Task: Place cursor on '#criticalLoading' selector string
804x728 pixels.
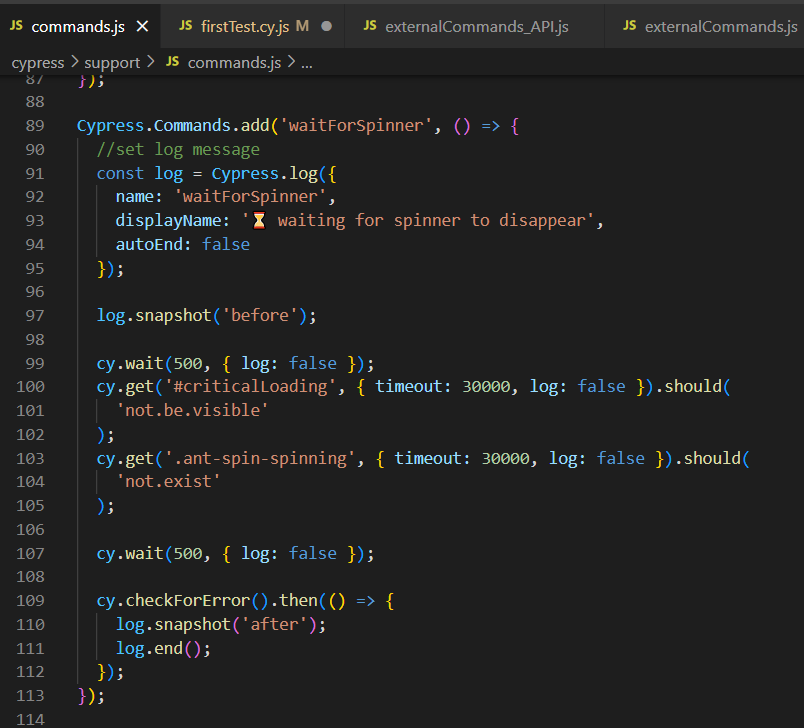Action: pyautogui.click(x=251, y=386)
